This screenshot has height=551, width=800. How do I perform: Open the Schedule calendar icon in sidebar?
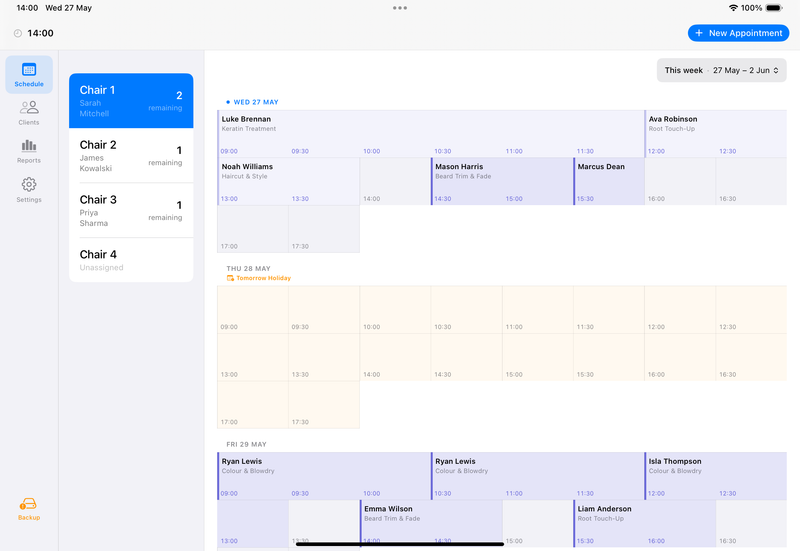tap(29, 69)
